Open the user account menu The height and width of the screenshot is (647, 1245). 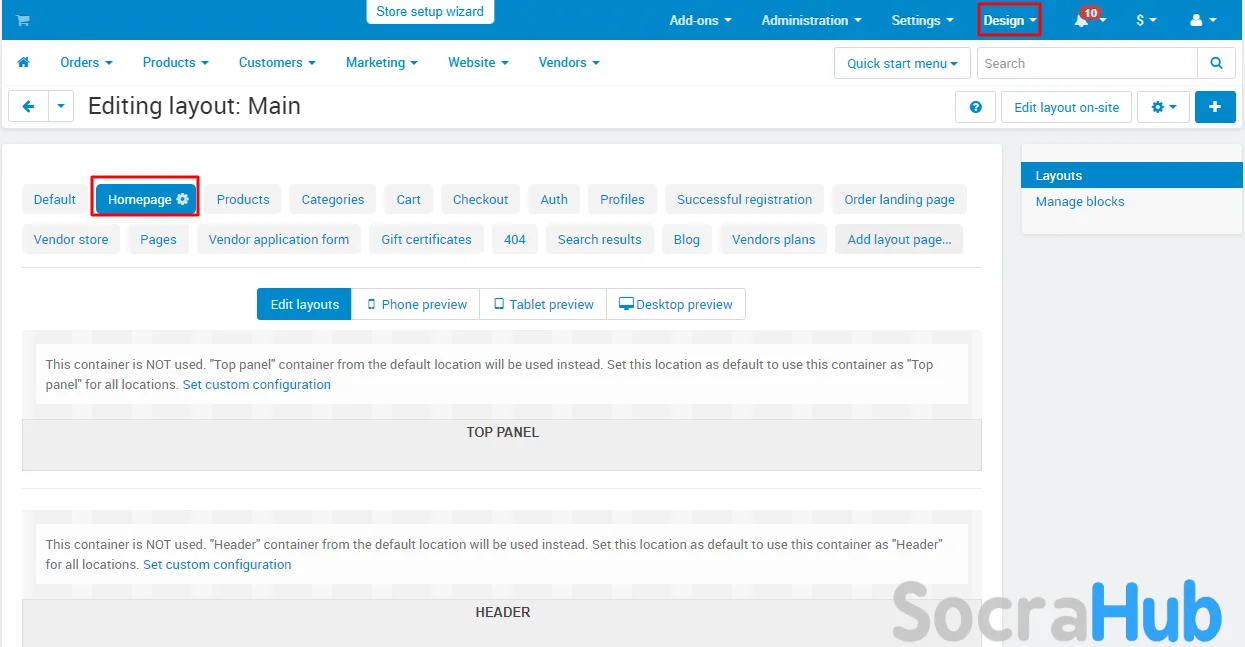pos(1203,20)
